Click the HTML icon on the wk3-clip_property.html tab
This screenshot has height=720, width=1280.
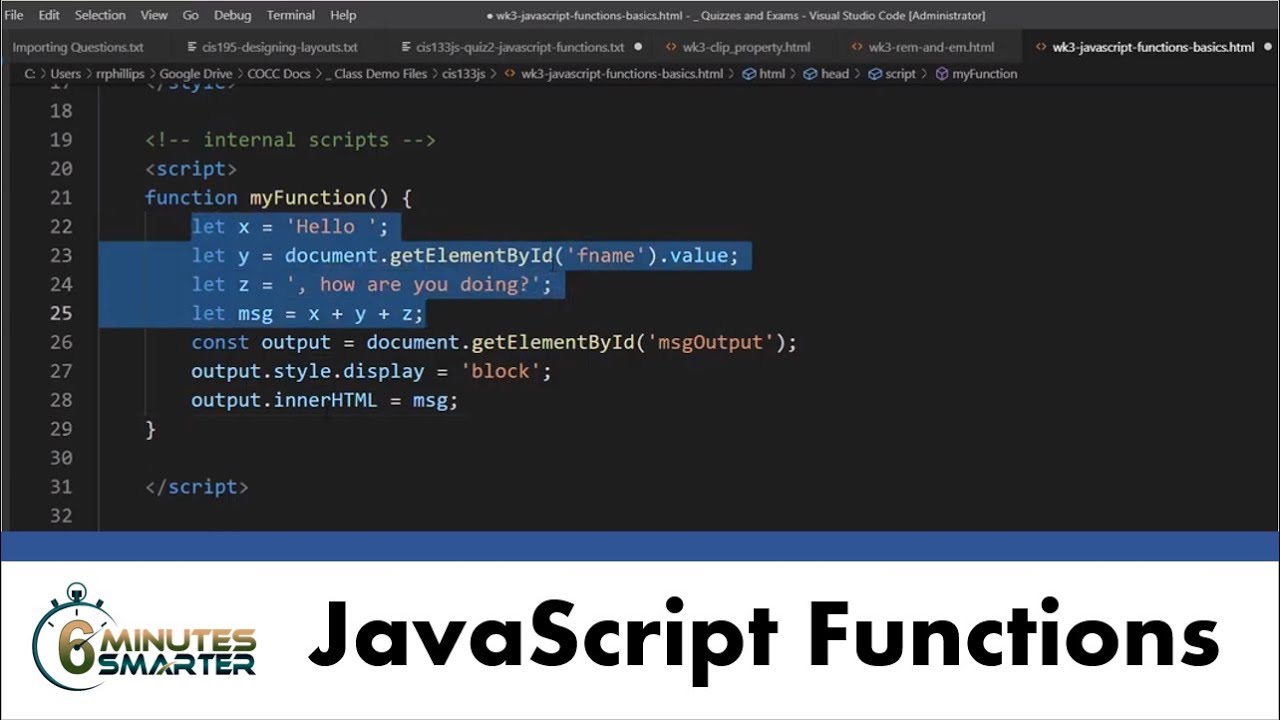click(671, 47)
